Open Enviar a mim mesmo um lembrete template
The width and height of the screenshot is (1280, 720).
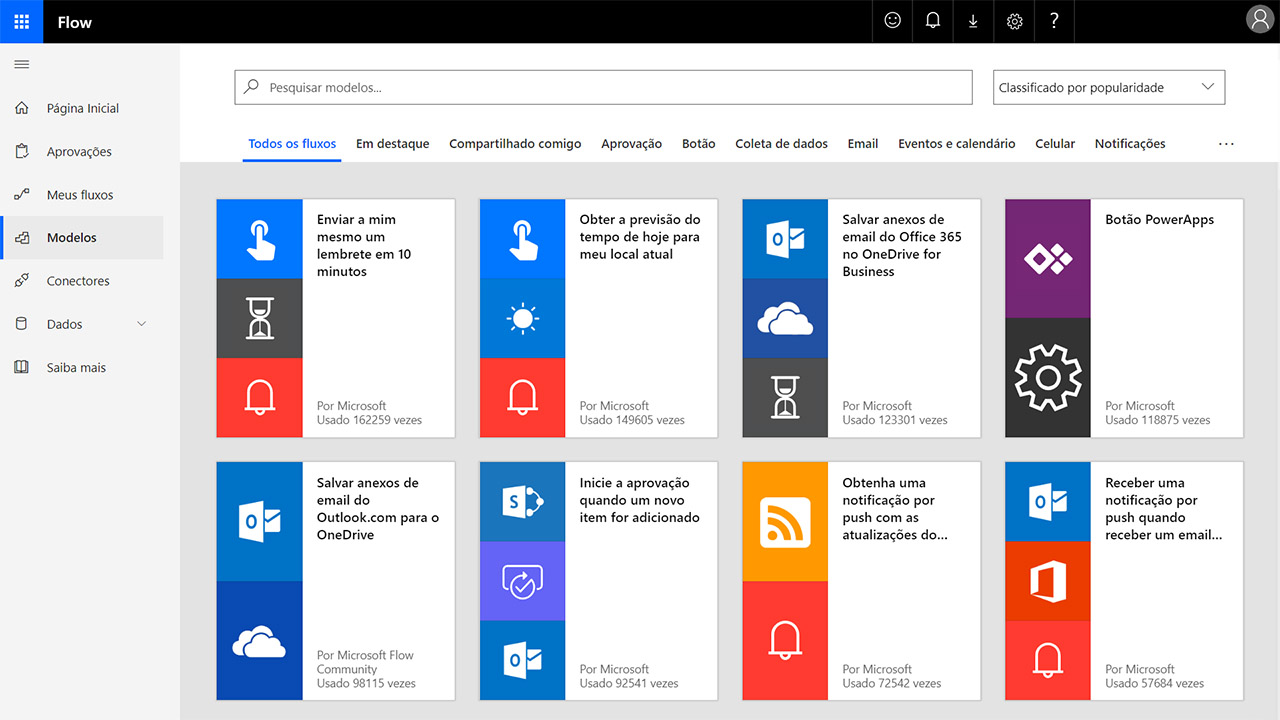(x=364, y=245)
